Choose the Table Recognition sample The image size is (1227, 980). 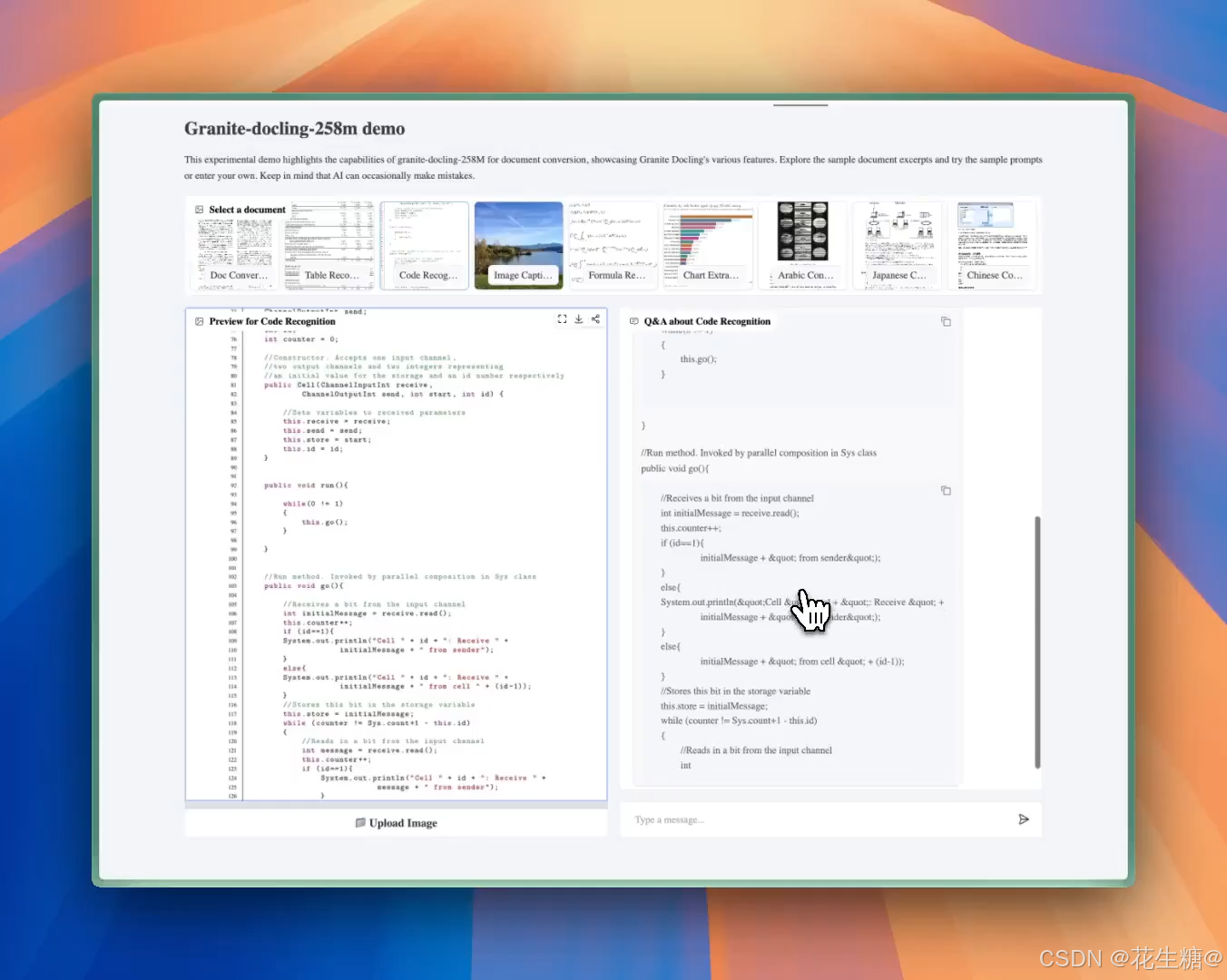coord(330,246)
